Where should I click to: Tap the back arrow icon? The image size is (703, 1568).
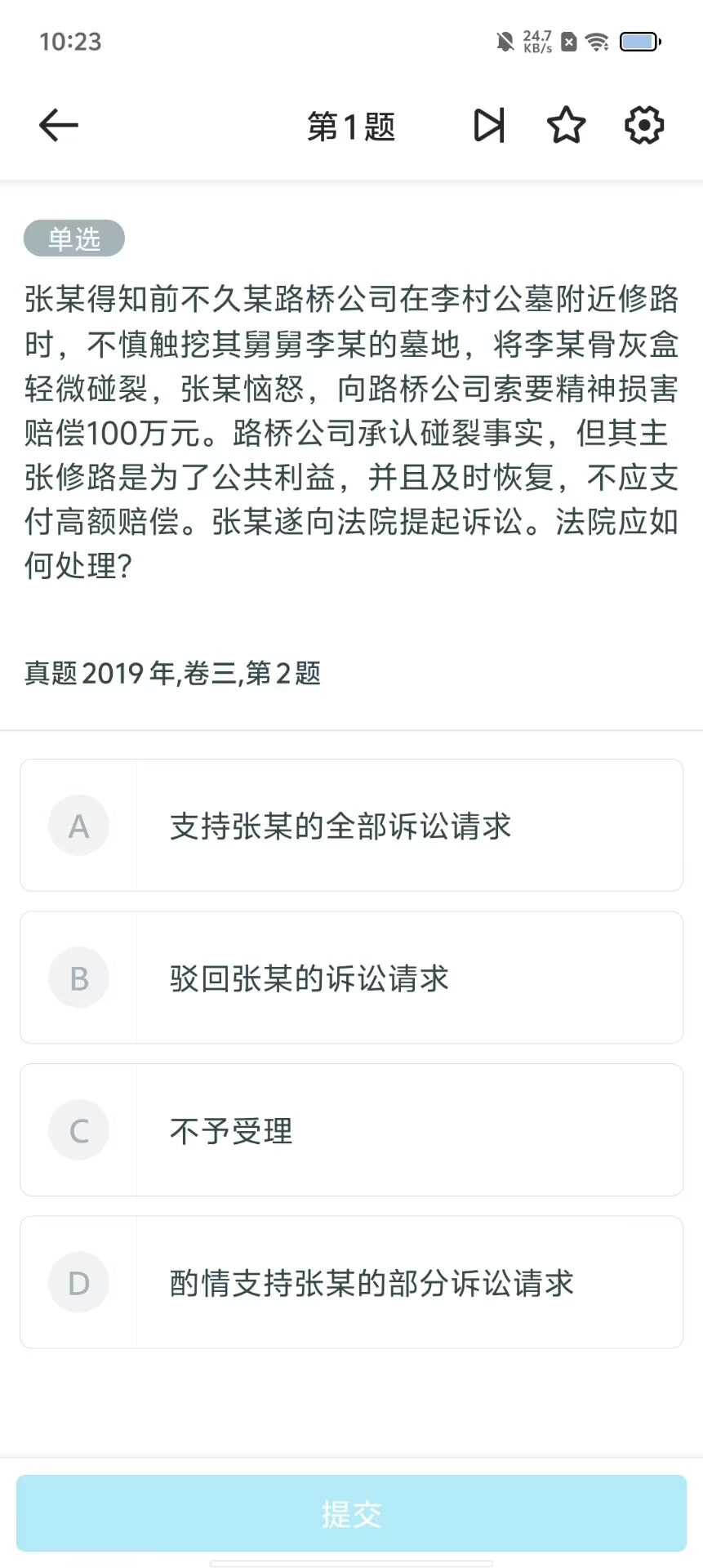tap(59, 126)
